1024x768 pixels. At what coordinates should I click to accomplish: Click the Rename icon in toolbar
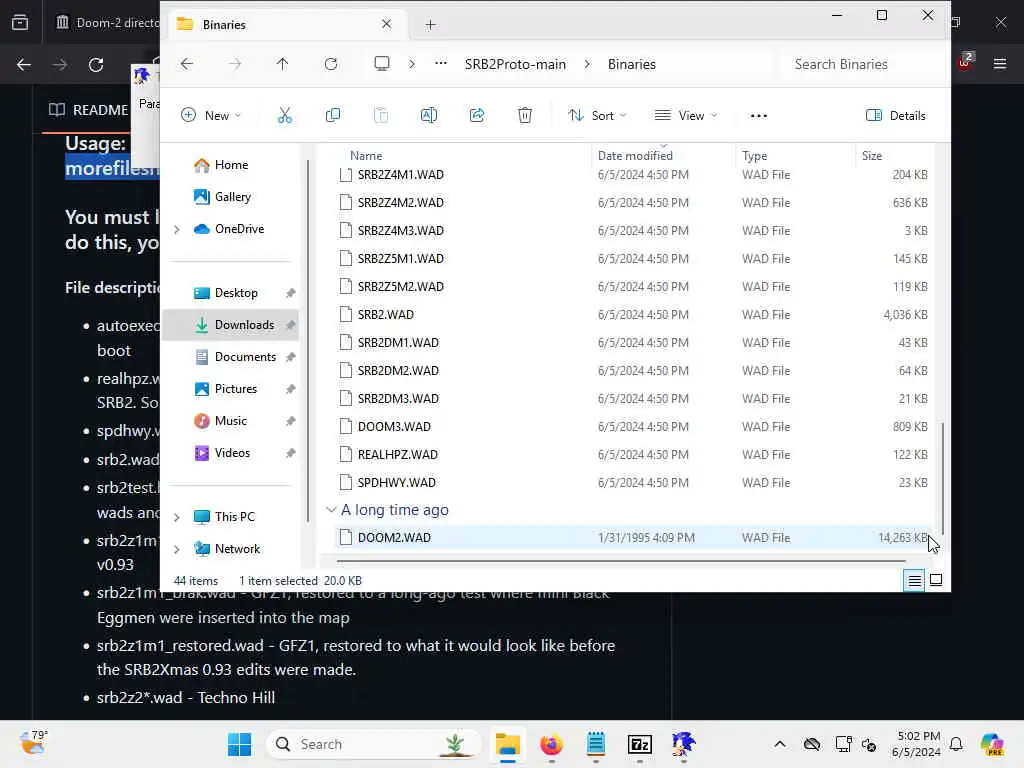(428, 116)
